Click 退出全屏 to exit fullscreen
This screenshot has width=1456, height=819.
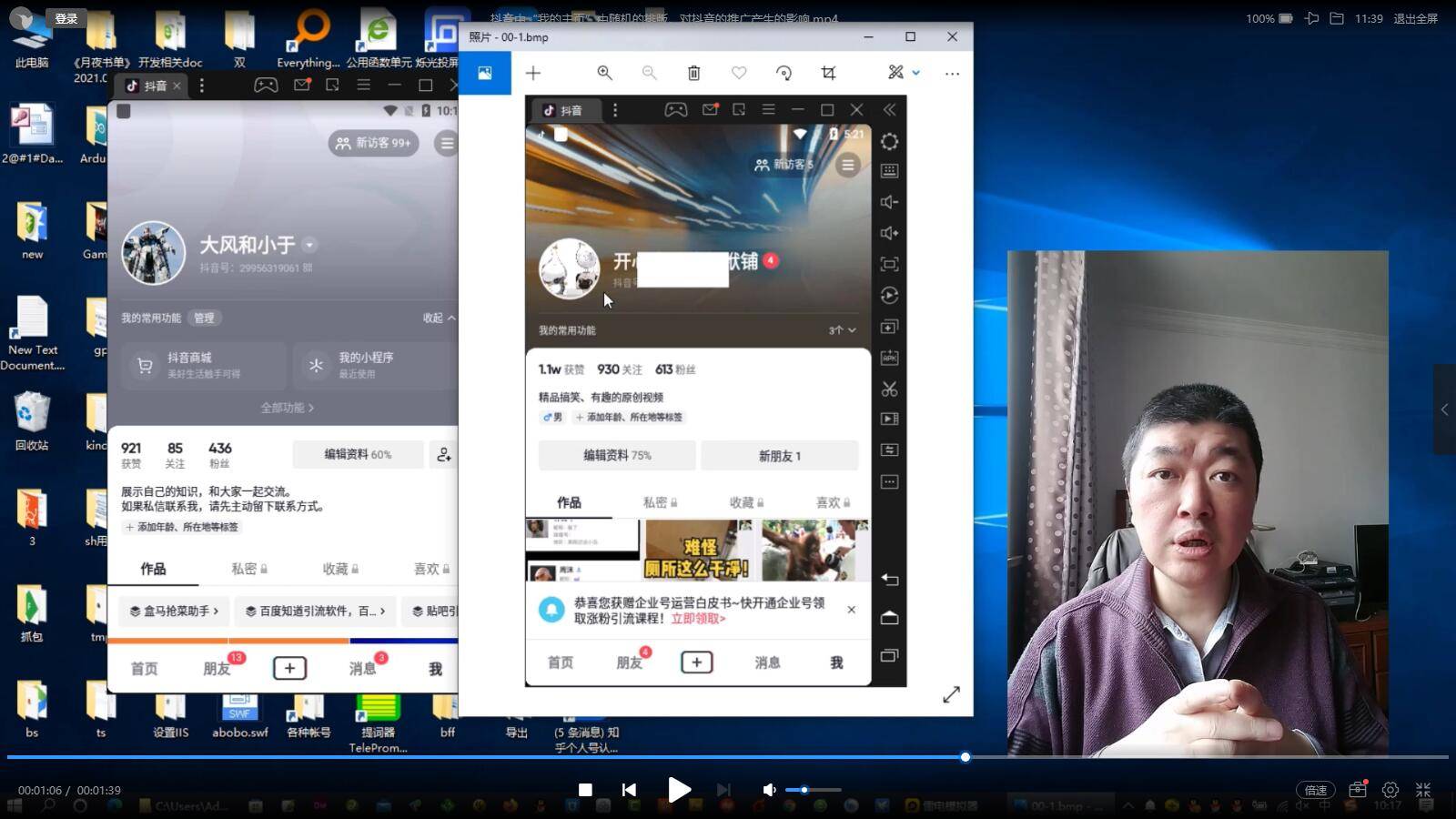1415,18
